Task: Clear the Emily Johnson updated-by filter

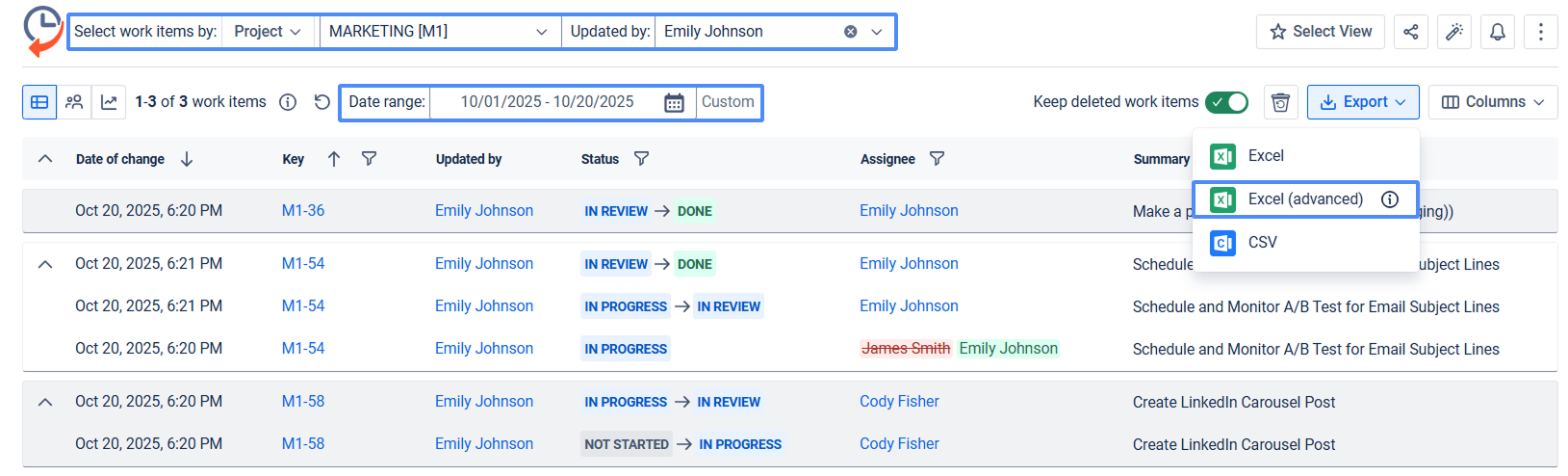Action: tap(851, 32)
